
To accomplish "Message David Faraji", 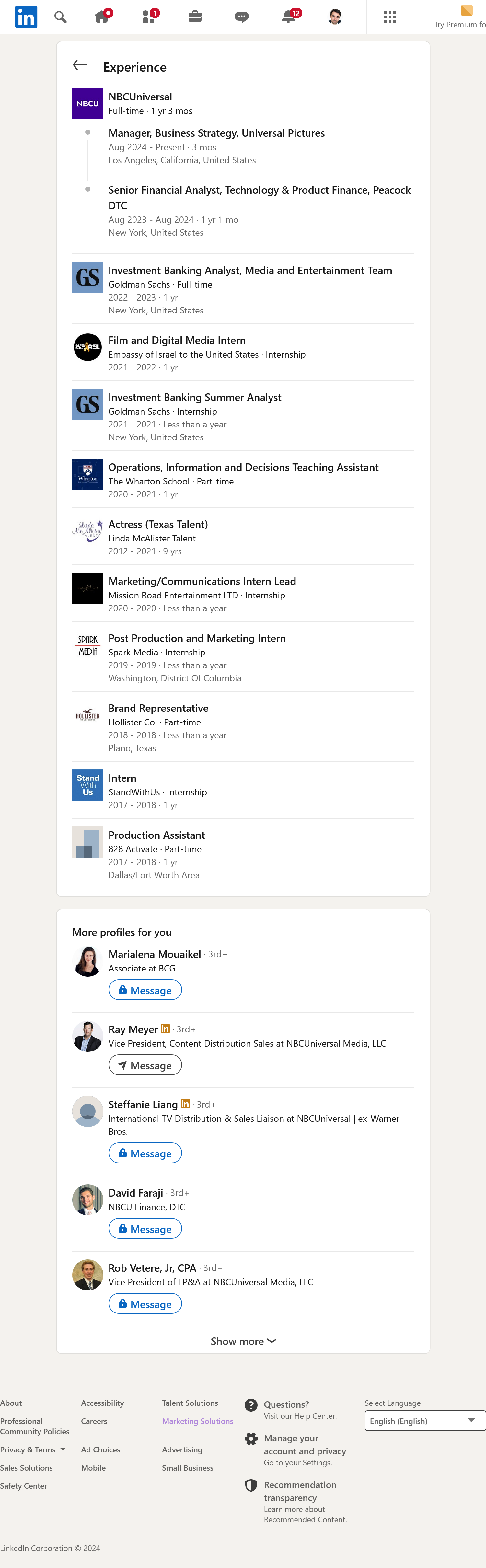I will (145, 1229).
